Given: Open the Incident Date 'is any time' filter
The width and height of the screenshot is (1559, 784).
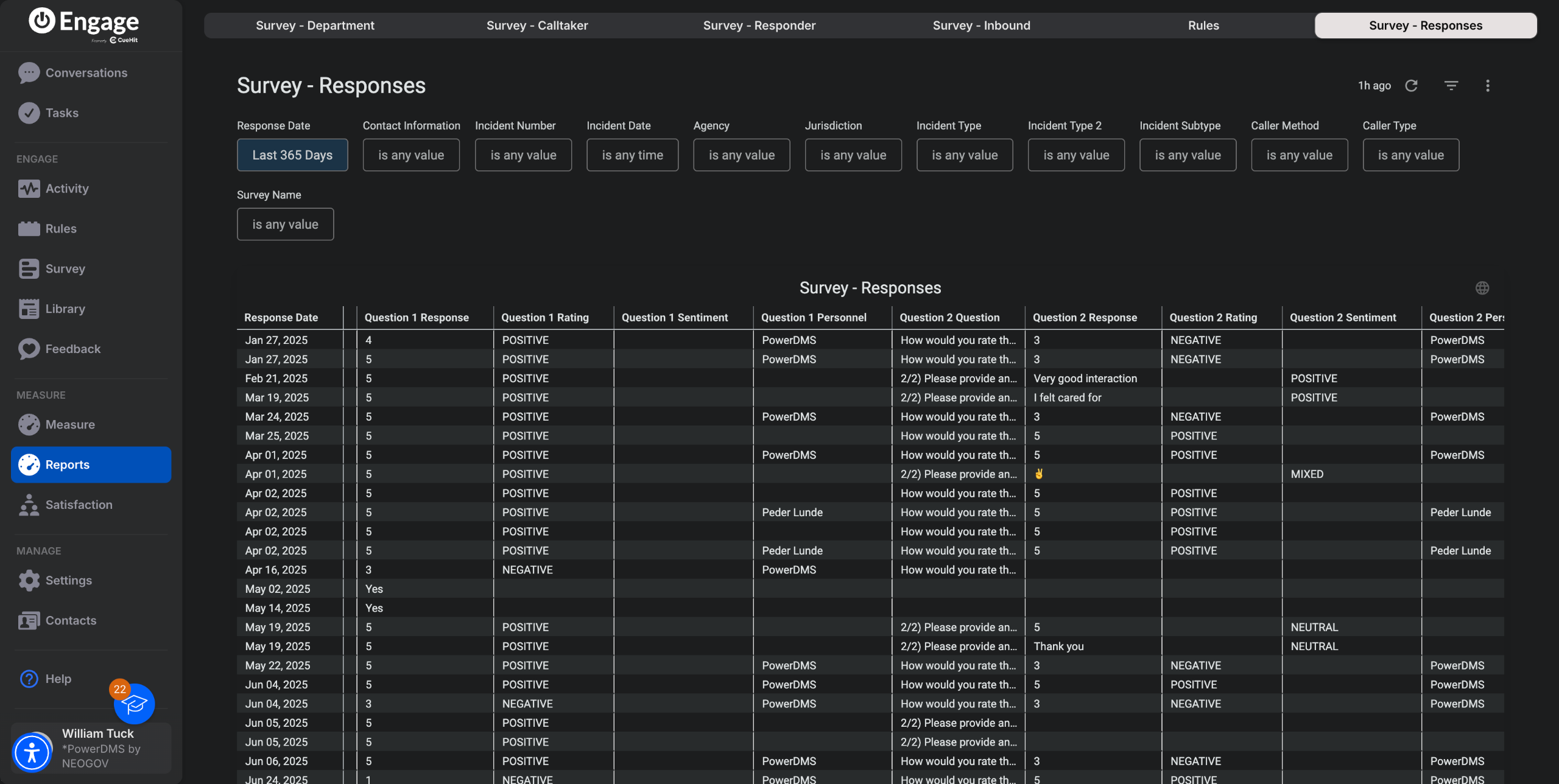Looking at the screenshot, I should point(632,155).
